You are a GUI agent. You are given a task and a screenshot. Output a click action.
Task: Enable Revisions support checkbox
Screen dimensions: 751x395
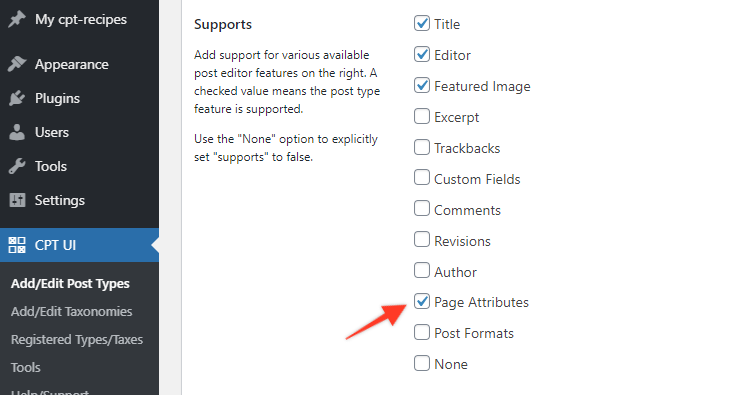421,239
